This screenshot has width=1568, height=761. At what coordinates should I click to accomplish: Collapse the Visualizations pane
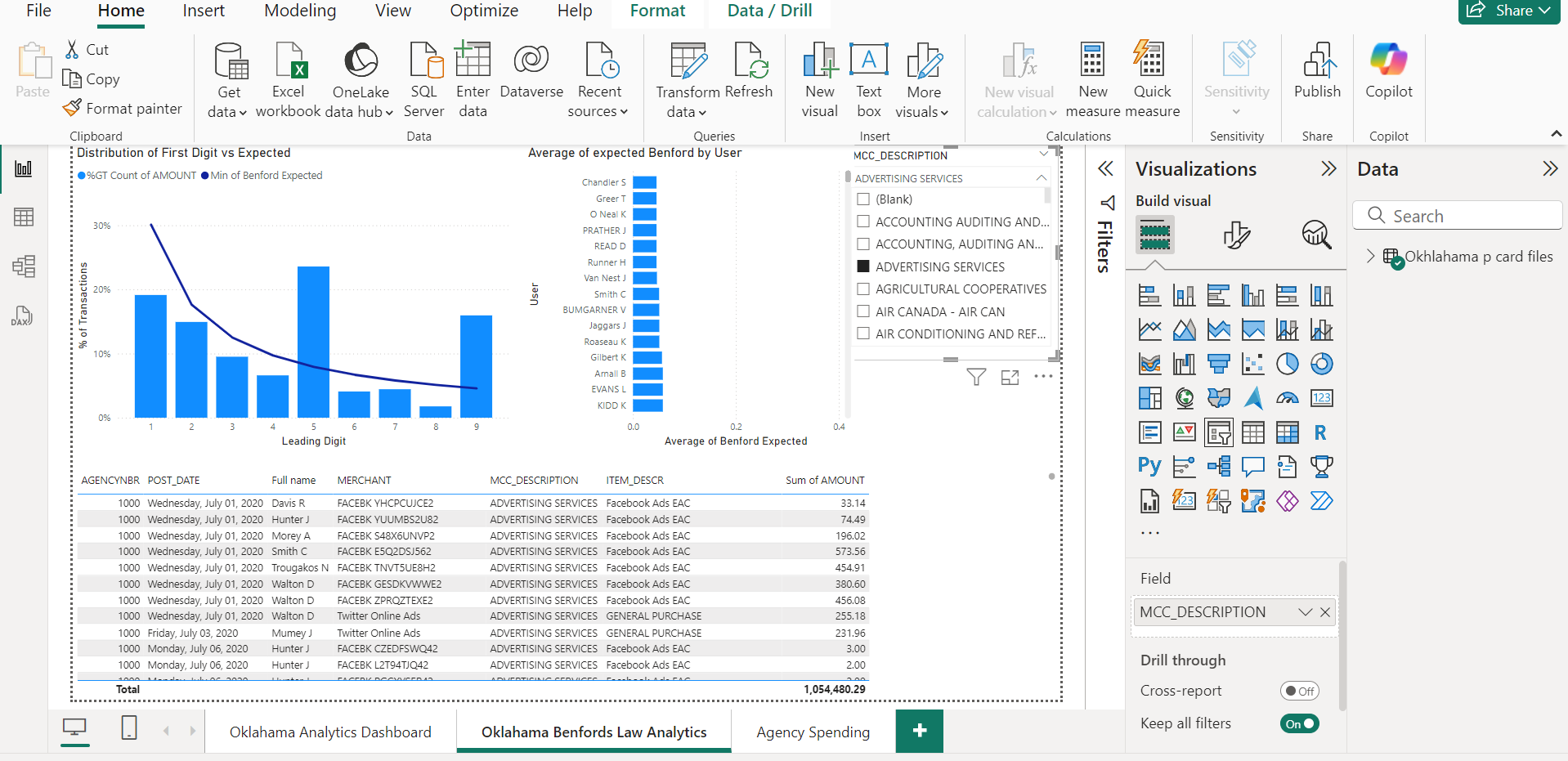(1328, 168)
